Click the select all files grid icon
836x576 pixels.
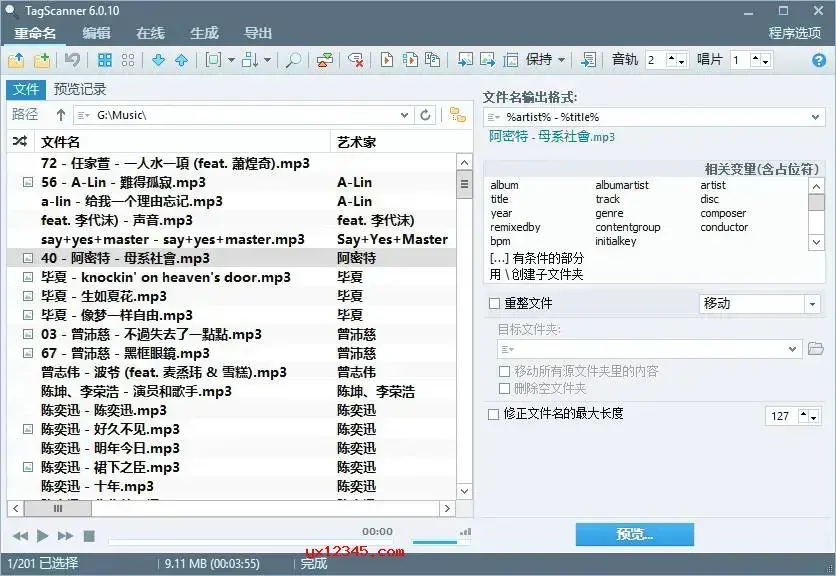[105, 60]
